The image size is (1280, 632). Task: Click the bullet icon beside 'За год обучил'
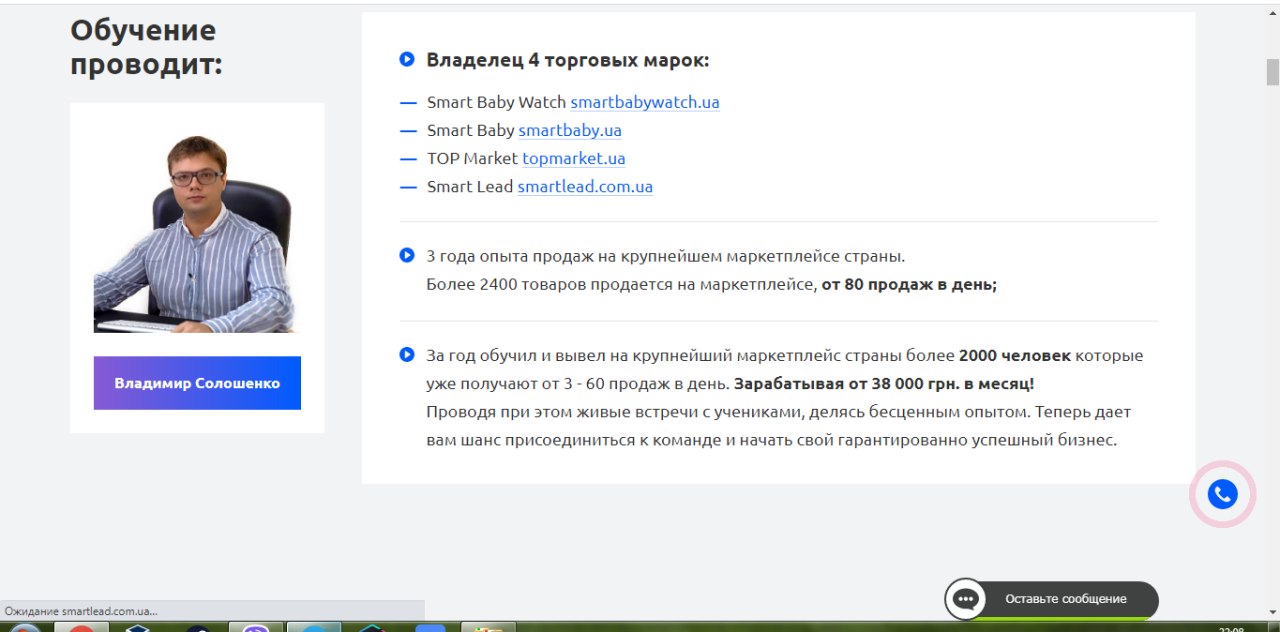click(x=407, y=354)
